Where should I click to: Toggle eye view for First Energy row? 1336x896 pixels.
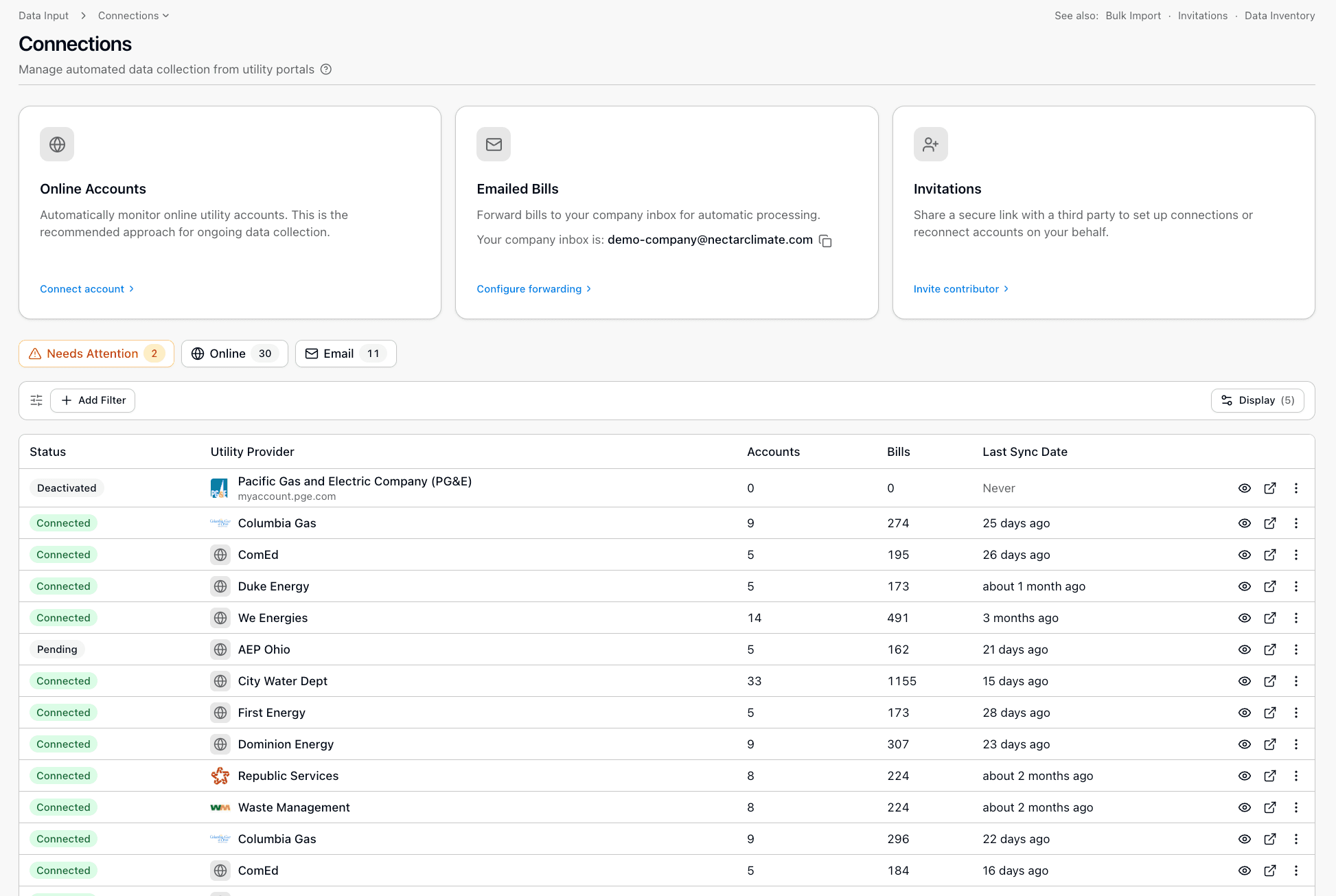pos(1245,713)
